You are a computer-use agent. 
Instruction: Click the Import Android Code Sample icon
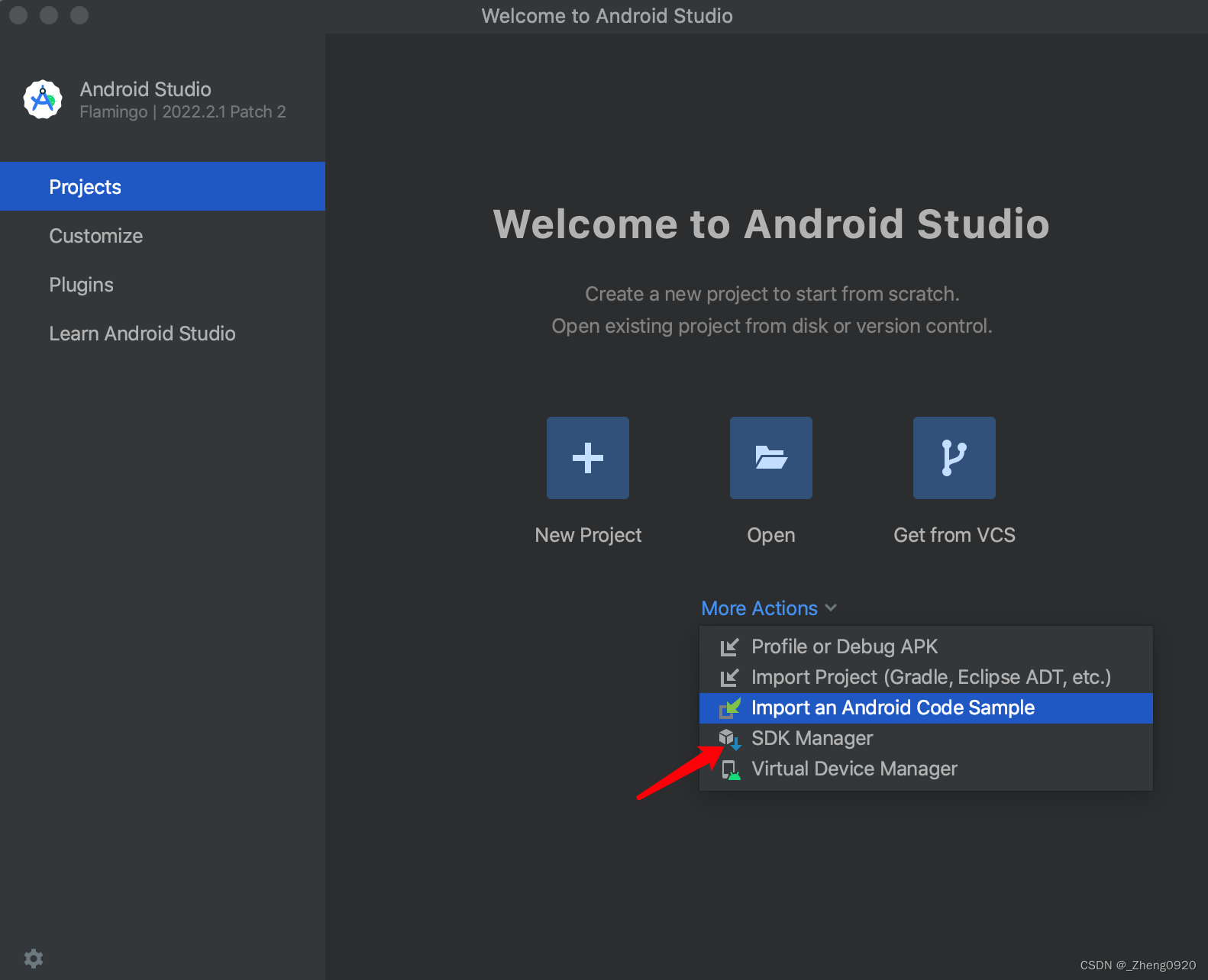(729, 708)
